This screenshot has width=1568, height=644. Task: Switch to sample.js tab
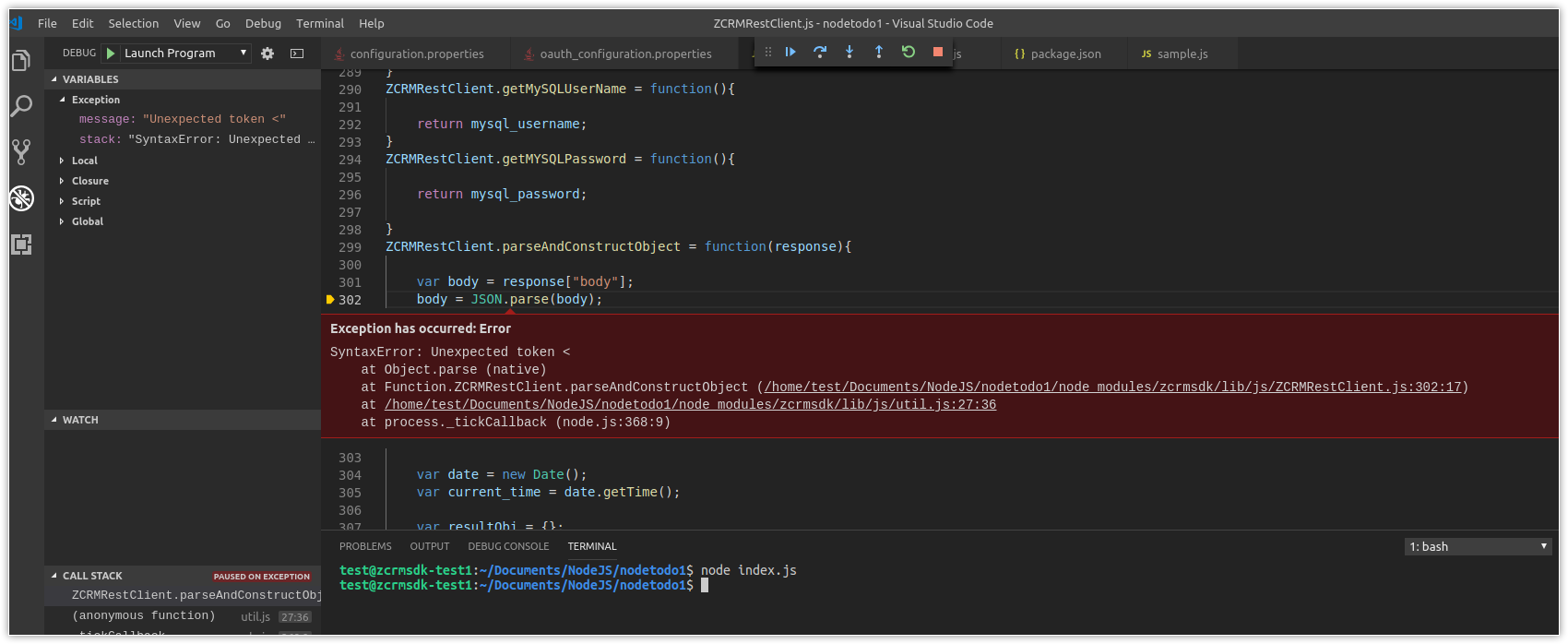[x=1182, y=54]
